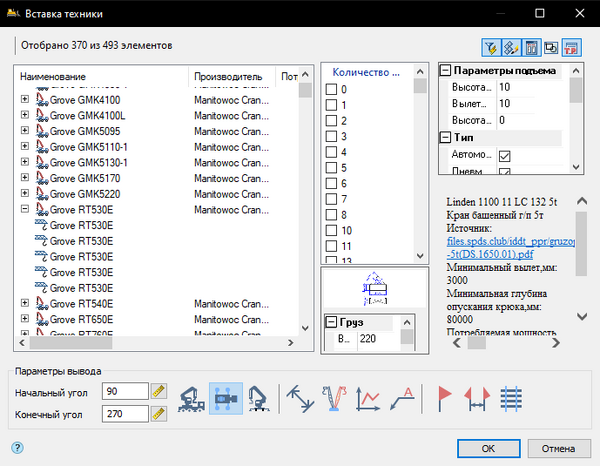This screenshot has height=466, width=600.
Task: Click the hook icon of first Grove RT530E child
Action: [41, 226]
